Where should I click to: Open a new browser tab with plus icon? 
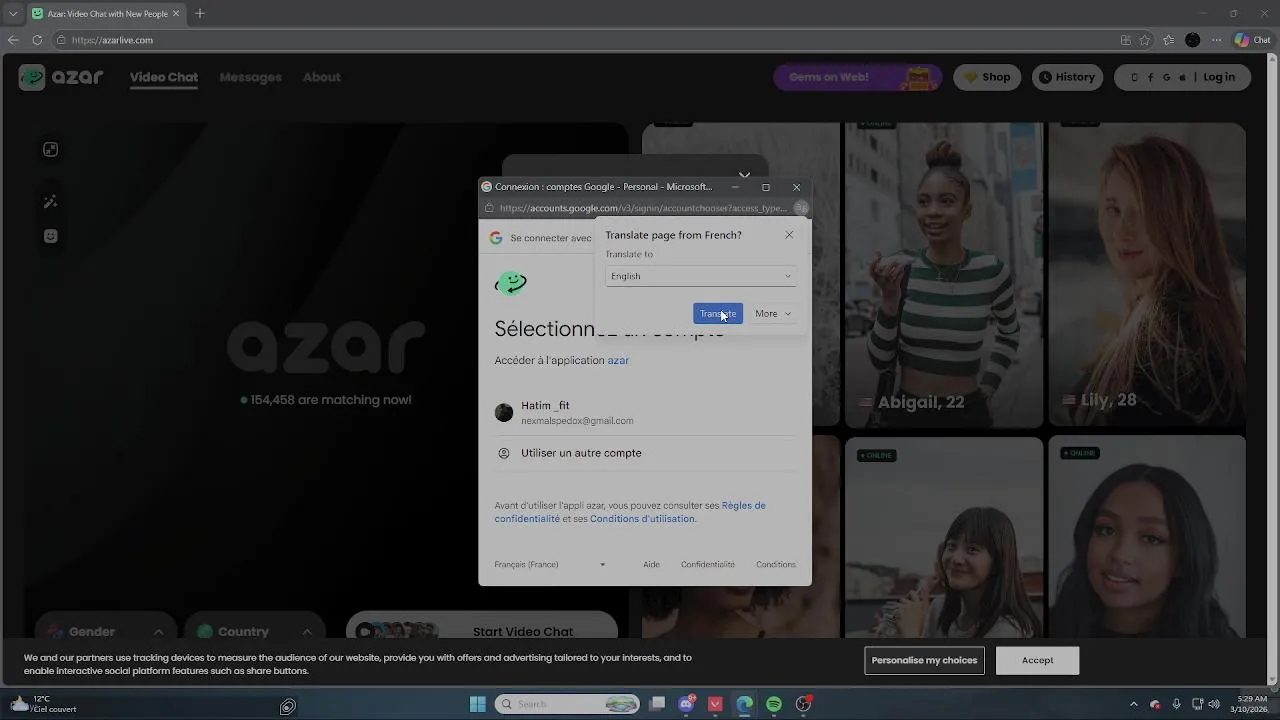click(200, 13)
